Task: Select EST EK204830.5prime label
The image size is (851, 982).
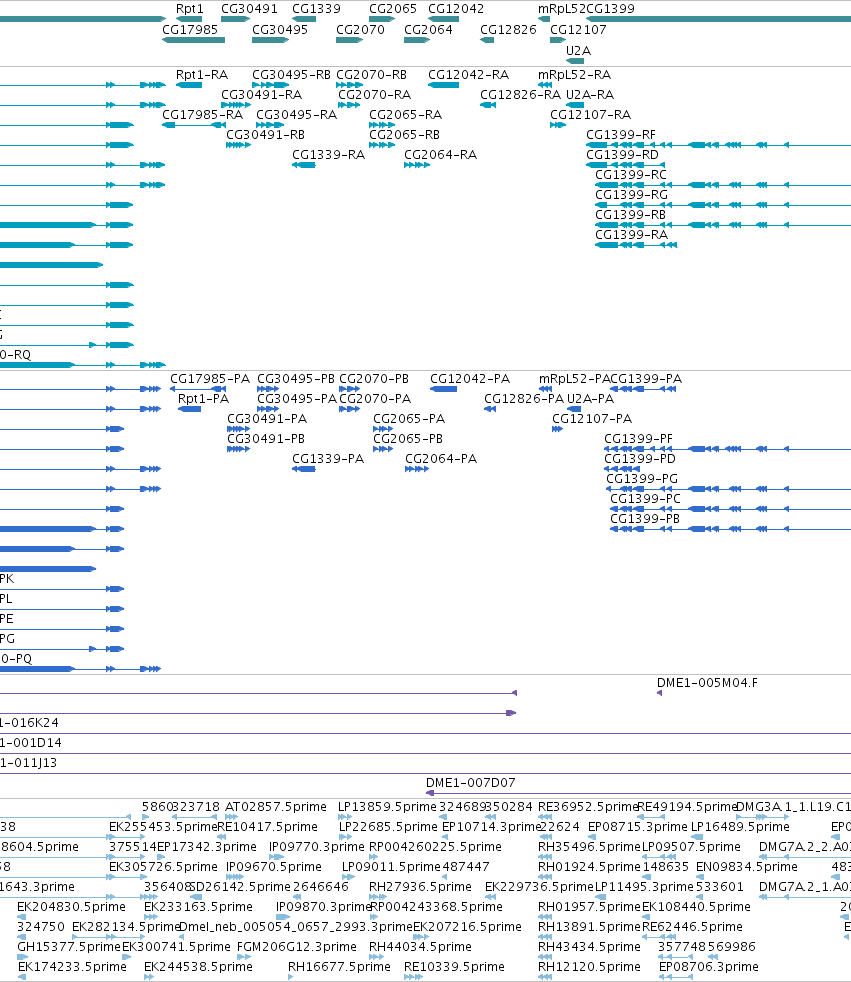Action: [71, 907]
